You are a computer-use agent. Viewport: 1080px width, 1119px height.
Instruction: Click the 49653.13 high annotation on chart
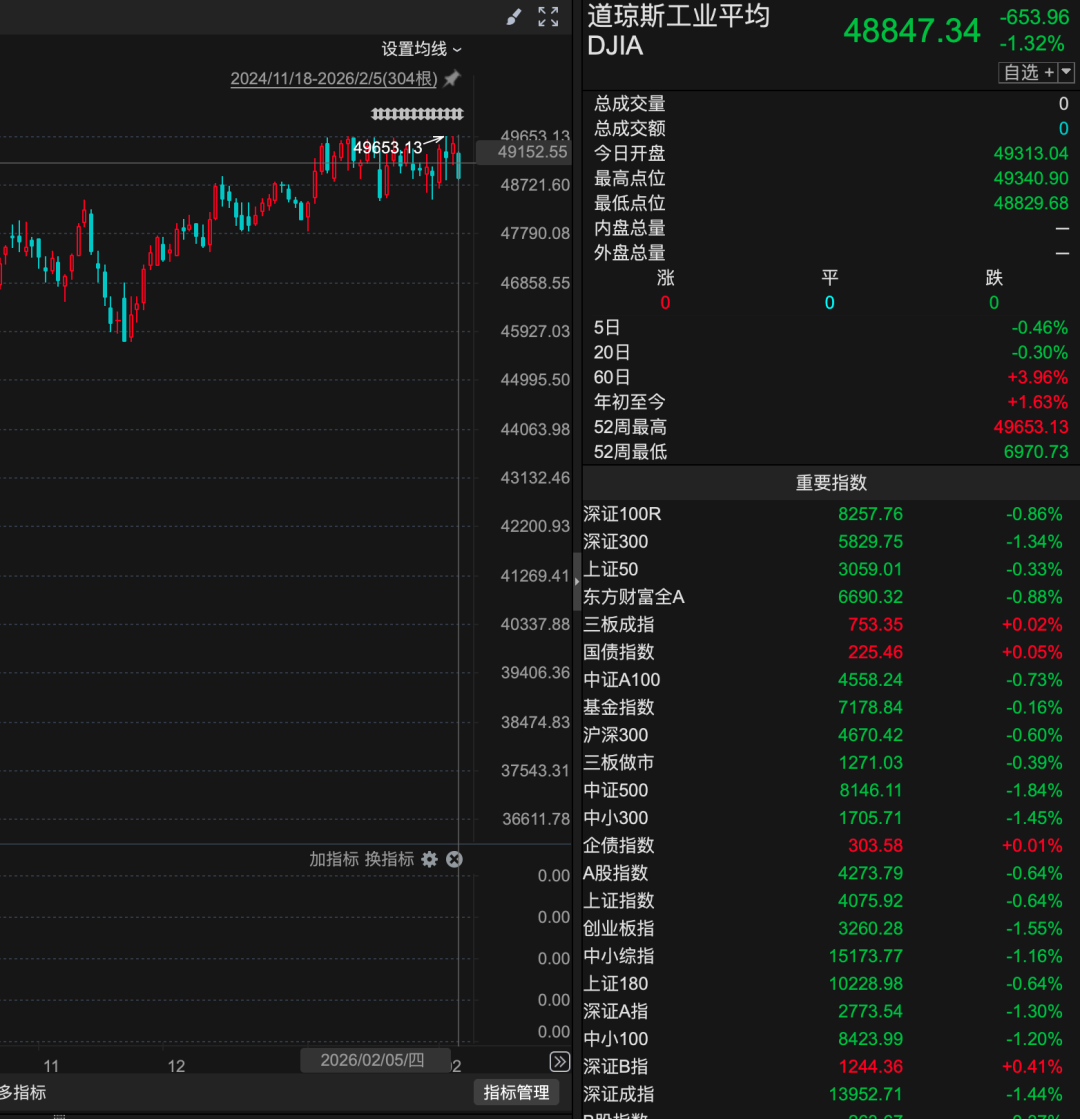388,148
